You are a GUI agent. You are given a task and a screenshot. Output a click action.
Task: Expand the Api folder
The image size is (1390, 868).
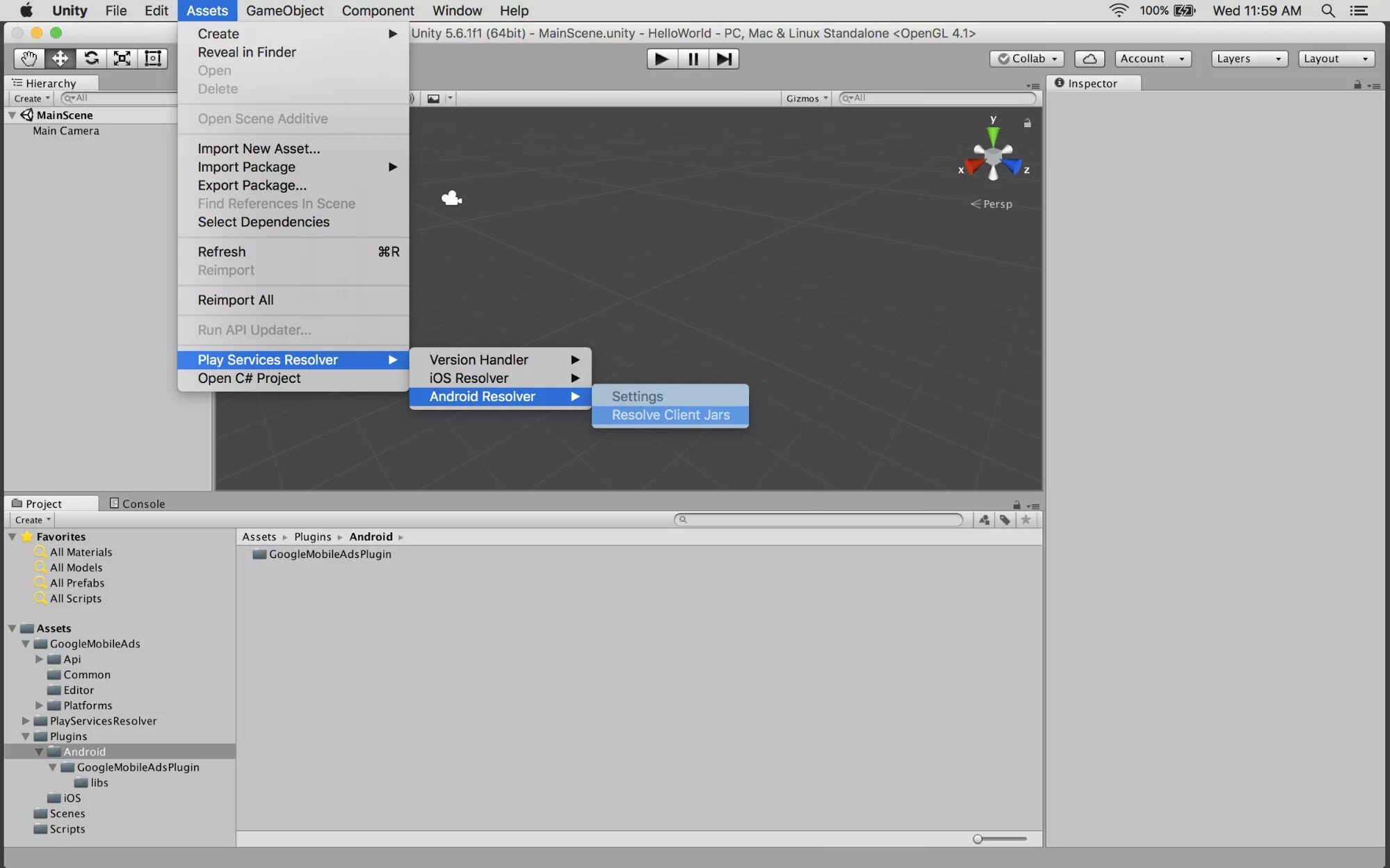pos(39,659)
